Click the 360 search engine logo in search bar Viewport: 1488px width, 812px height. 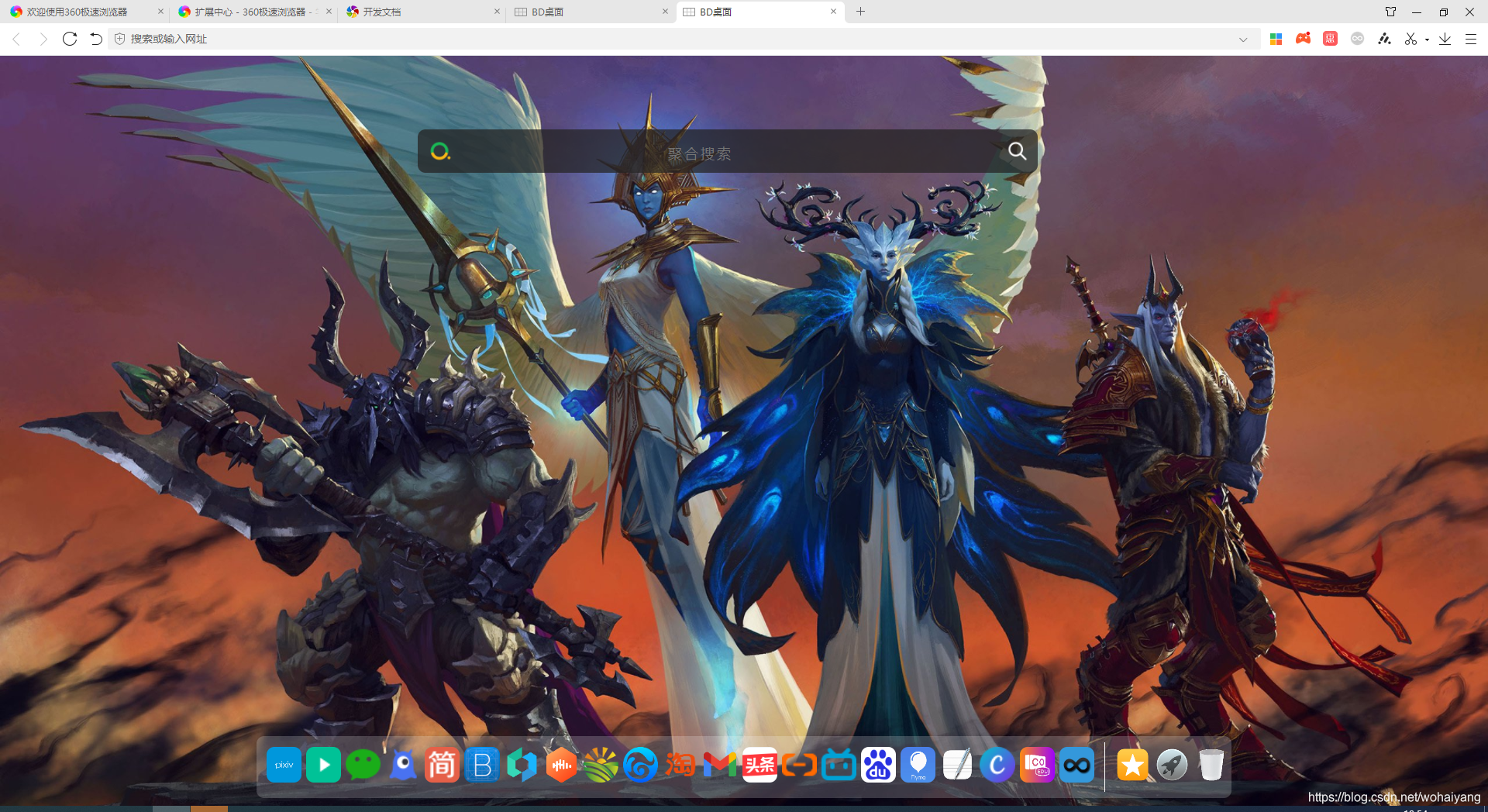click(x=440, y=151)
